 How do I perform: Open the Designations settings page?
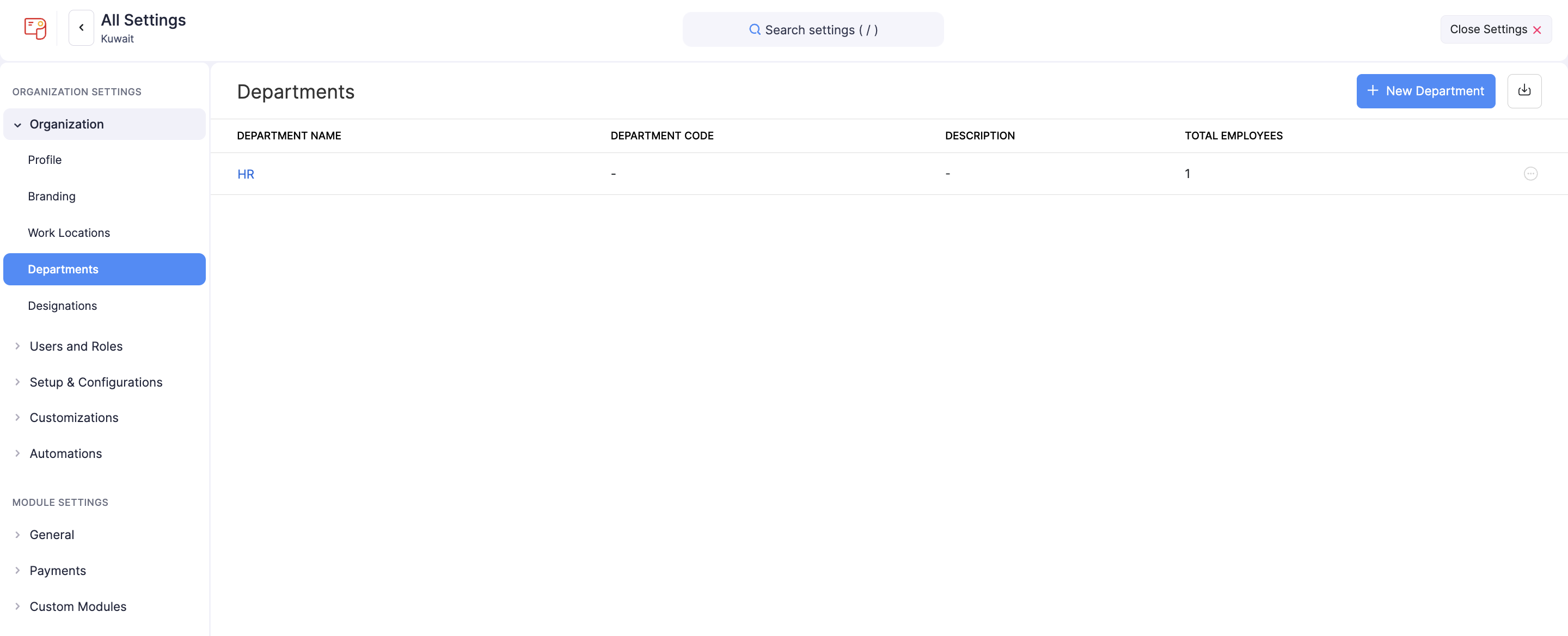62,305
